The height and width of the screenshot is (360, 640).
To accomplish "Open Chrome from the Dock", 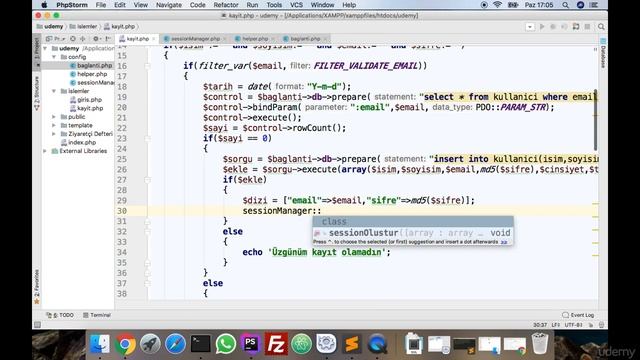I will [x=125, y=344].
